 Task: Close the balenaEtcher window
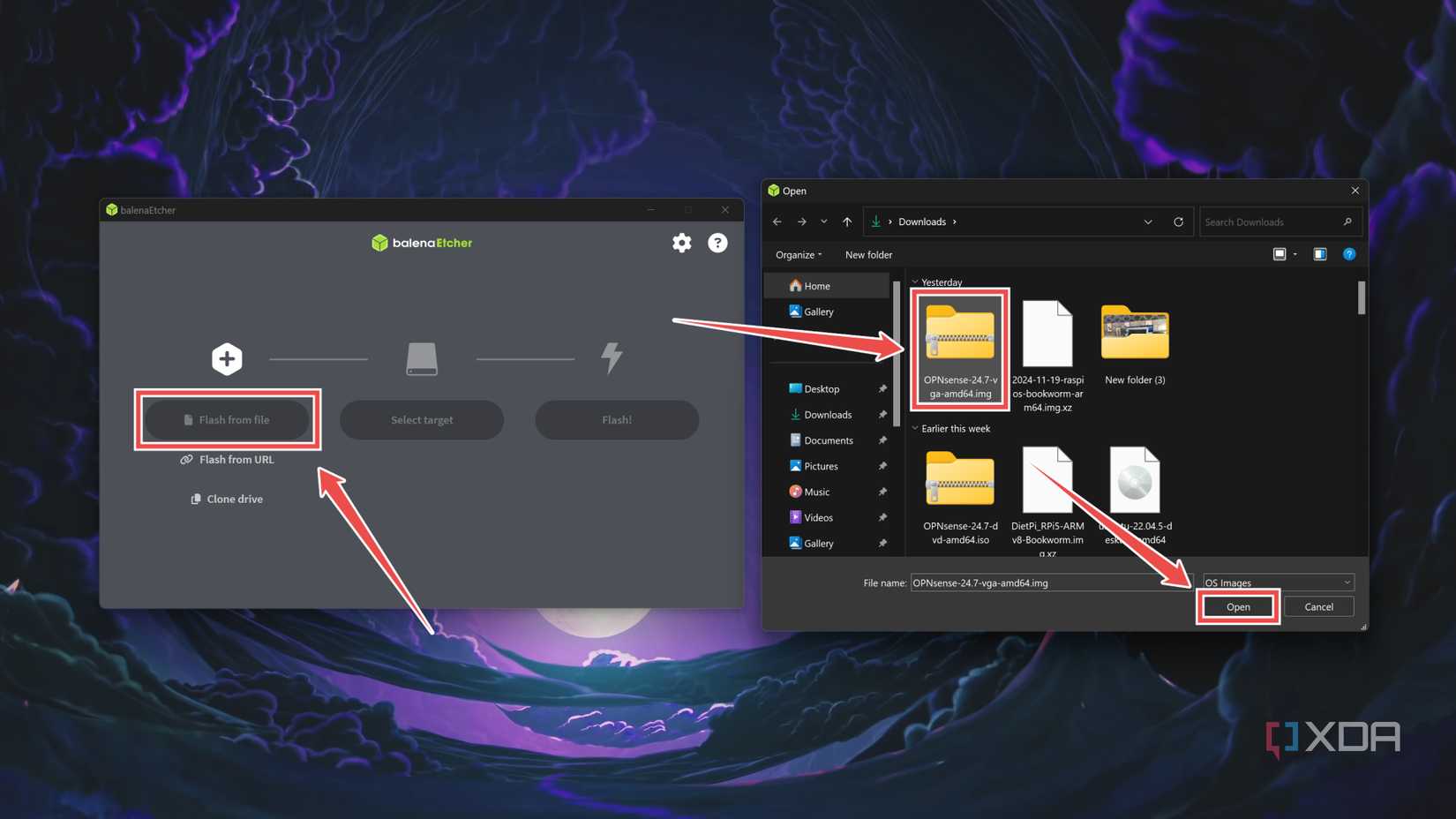coord(725,210)
